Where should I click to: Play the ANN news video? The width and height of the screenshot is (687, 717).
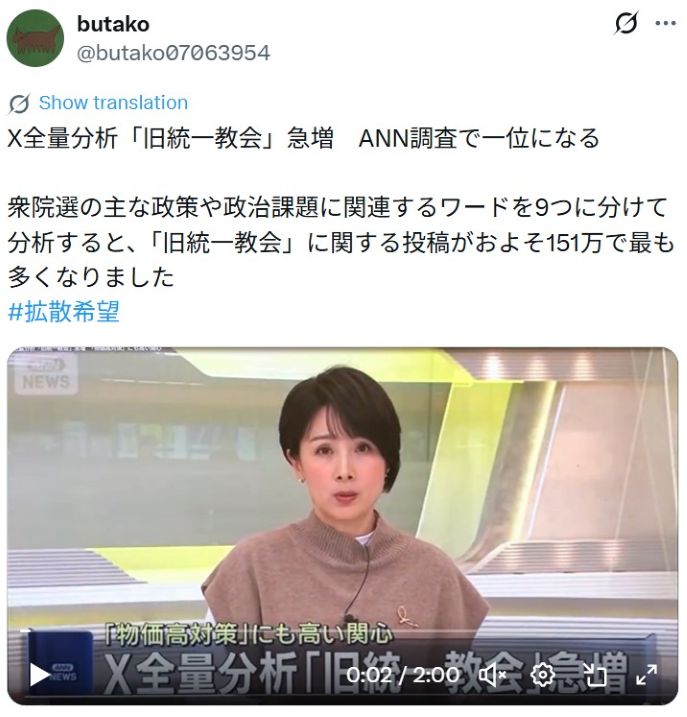point(39,675)
